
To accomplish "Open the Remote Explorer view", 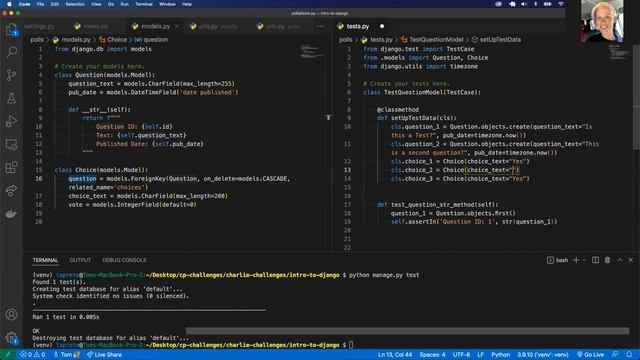I will [11, 144].
